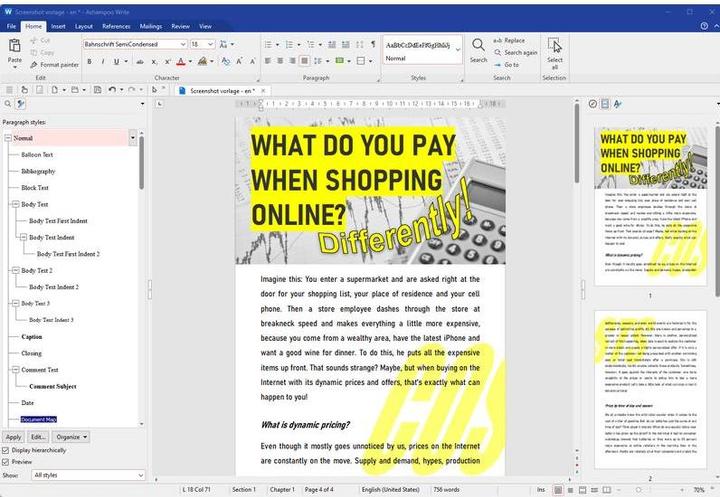Click the Replace button

509,40
